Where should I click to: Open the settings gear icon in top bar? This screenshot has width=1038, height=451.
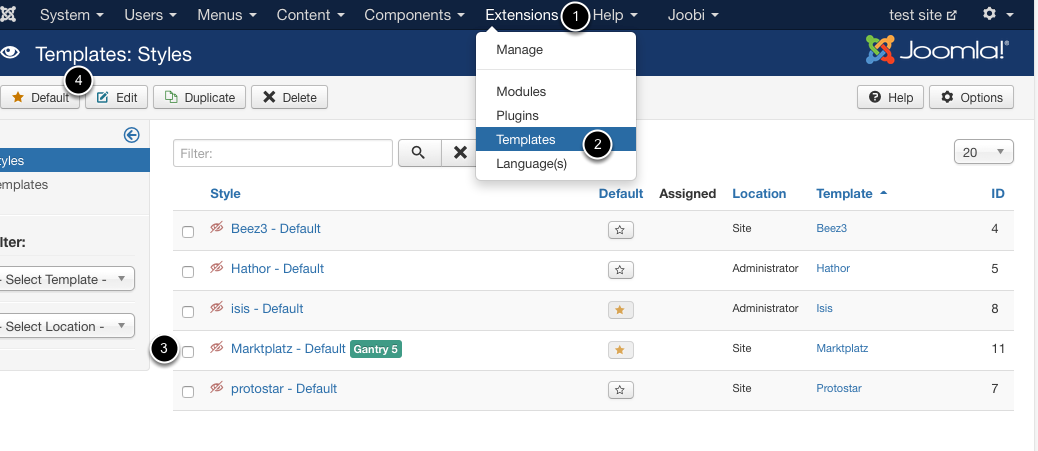tap(990, 14)
